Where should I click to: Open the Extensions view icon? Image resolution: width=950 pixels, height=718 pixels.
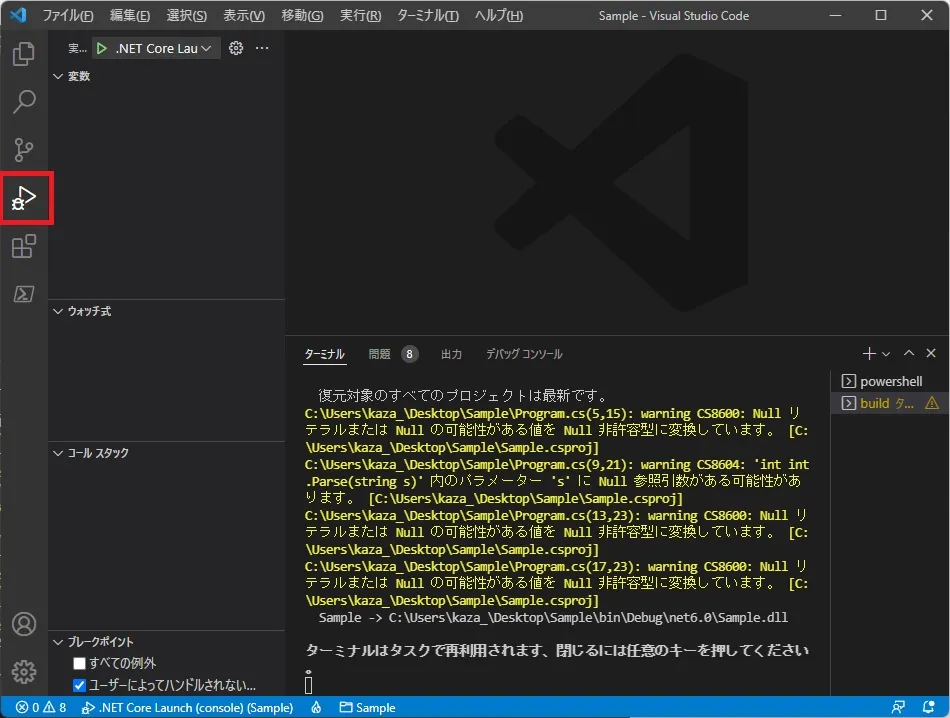pos(24,246)
